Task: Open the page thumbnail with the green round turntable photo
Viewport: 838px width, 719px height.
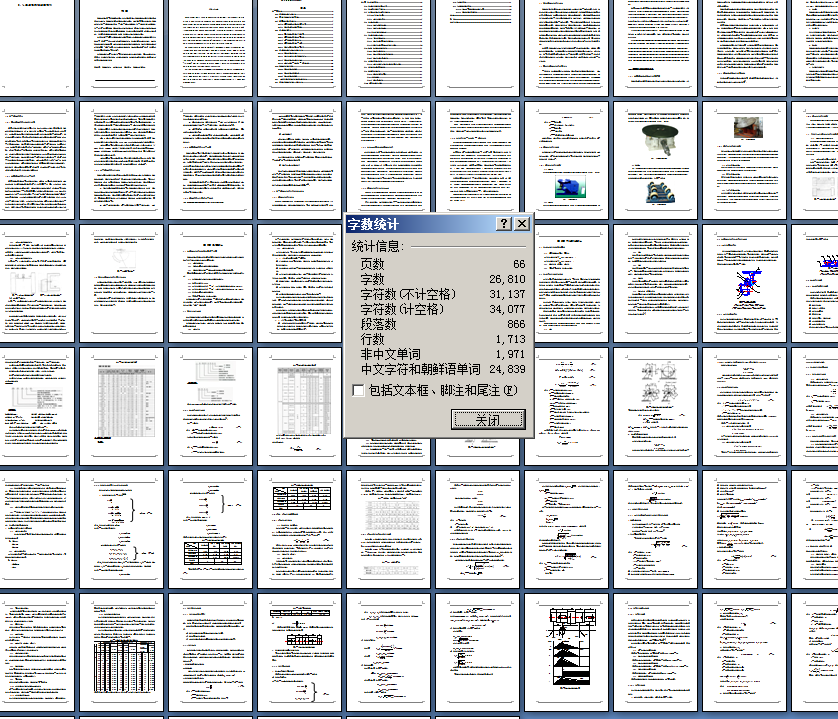Action: 655,160
